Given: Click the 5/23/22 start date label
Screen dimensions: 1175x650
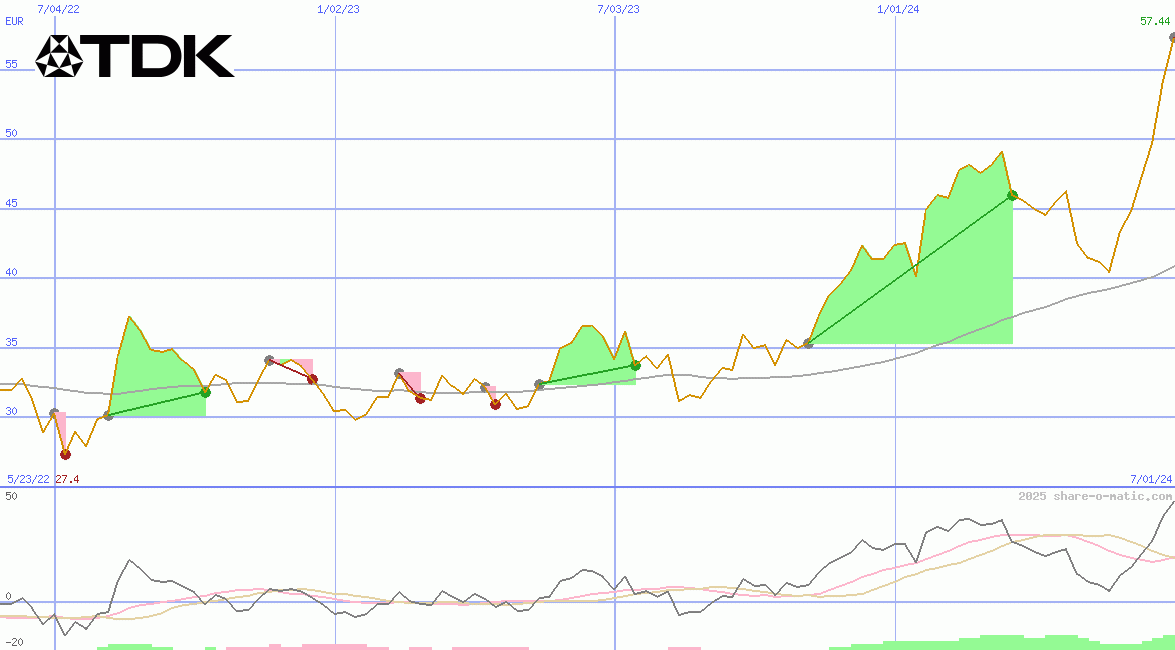Looking at the screenshot, I should pos(28,479).
